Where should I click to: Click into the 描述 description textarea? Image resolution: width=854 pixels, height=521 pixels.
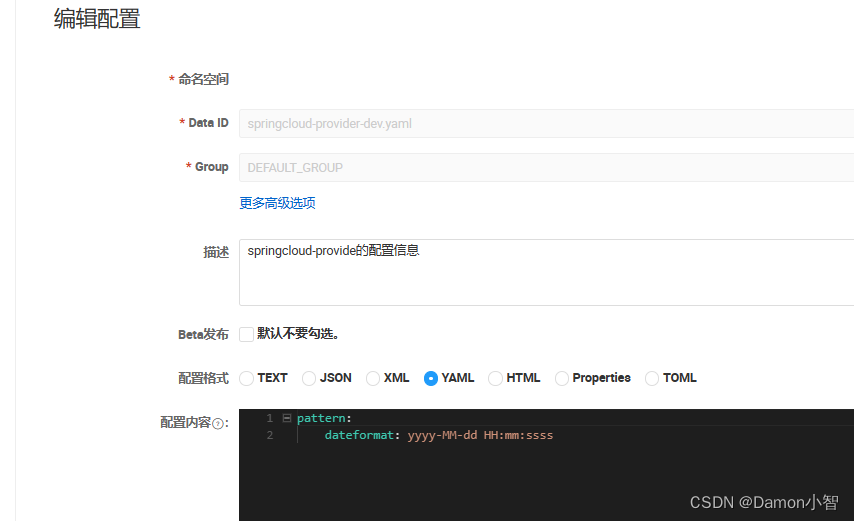click(546, 272)
